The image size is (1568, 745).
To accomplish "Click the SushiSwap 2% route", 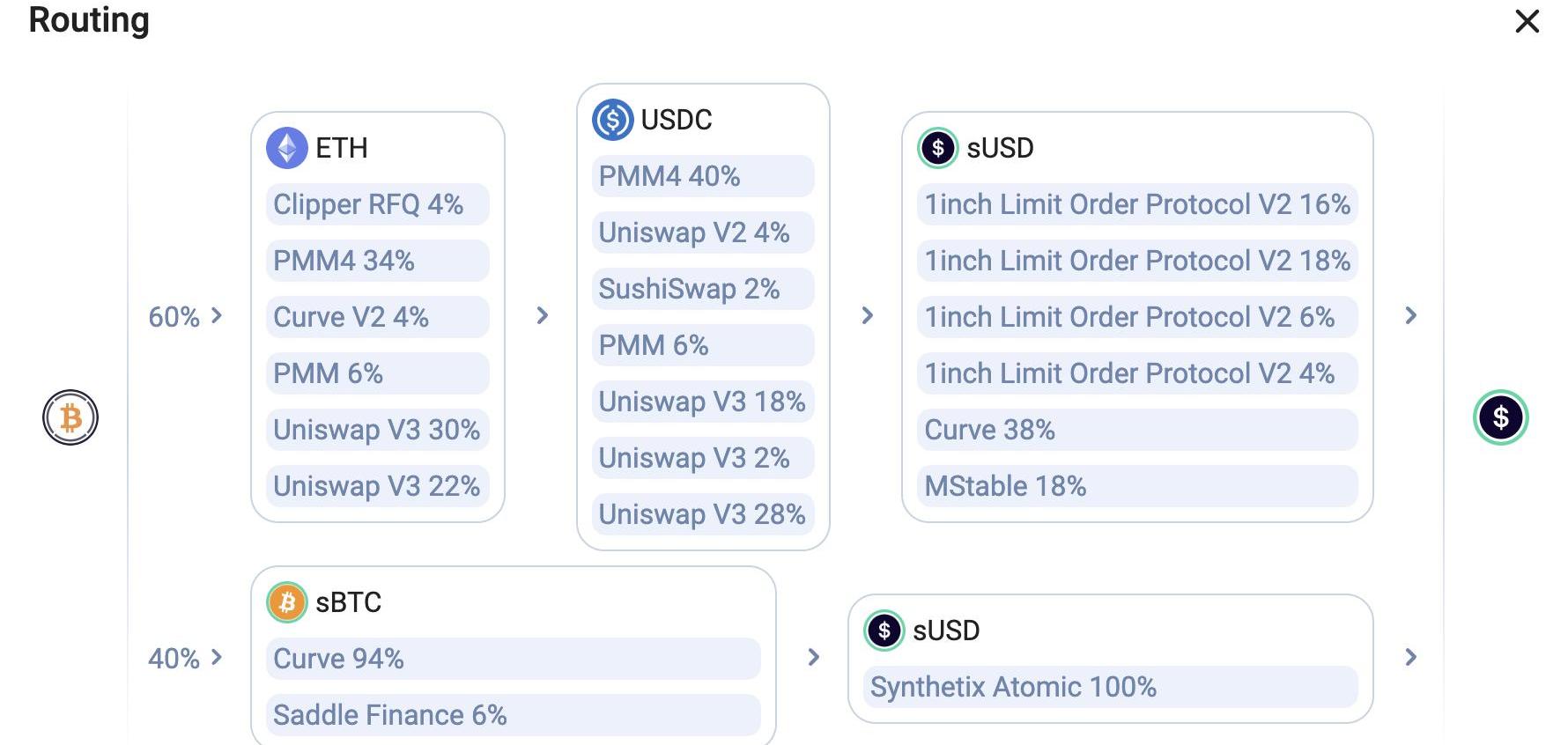I will (x=703, y=289).
